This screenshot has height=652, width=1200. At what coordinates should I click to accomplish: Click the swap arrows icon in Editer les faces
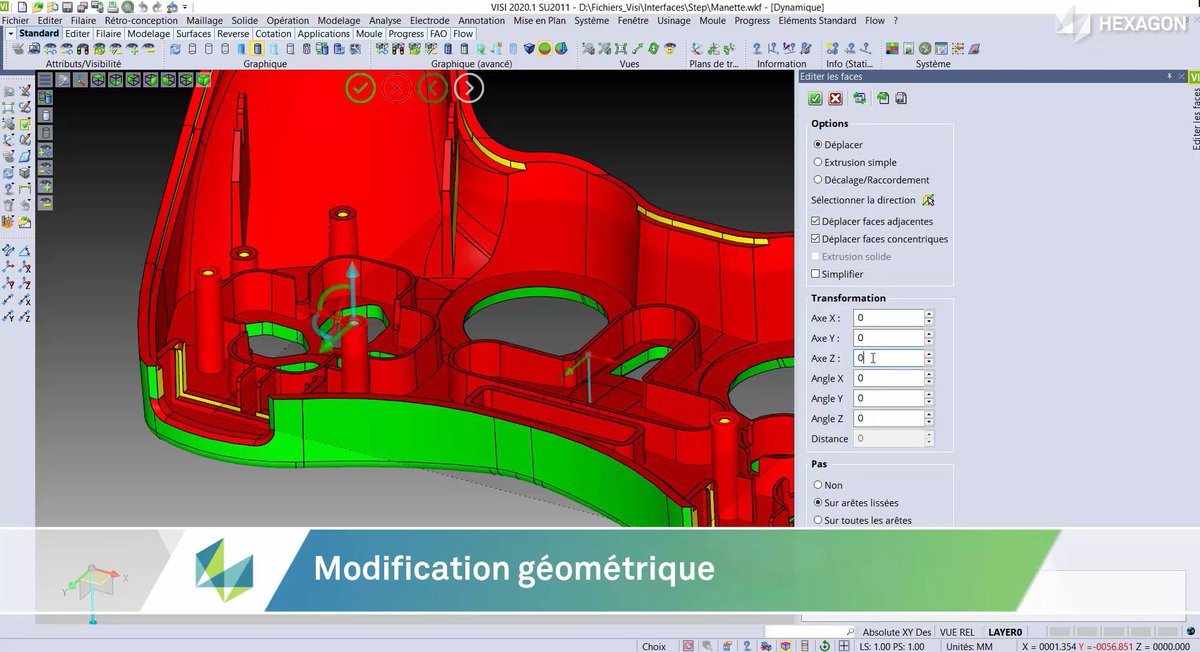click(x=859, y=98)
